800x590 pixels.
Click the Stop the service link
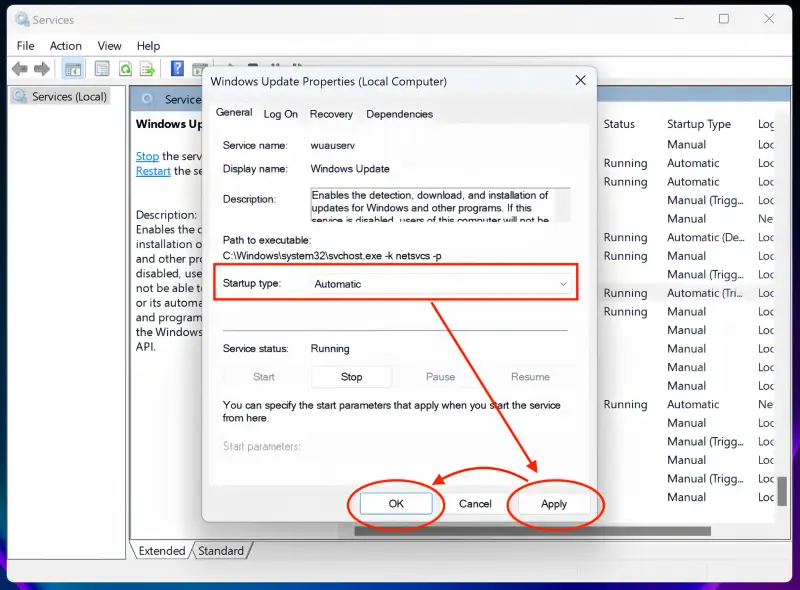[x=147, y=156]
